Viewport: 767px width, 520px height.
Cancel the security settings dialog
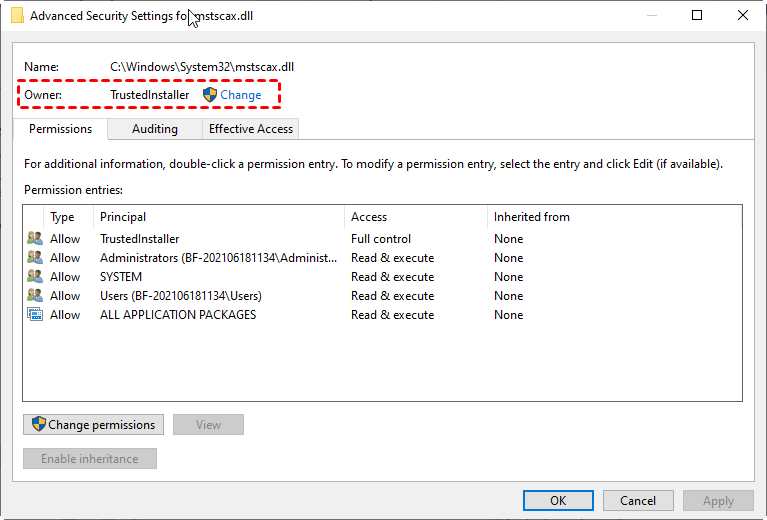coord(638,500)
